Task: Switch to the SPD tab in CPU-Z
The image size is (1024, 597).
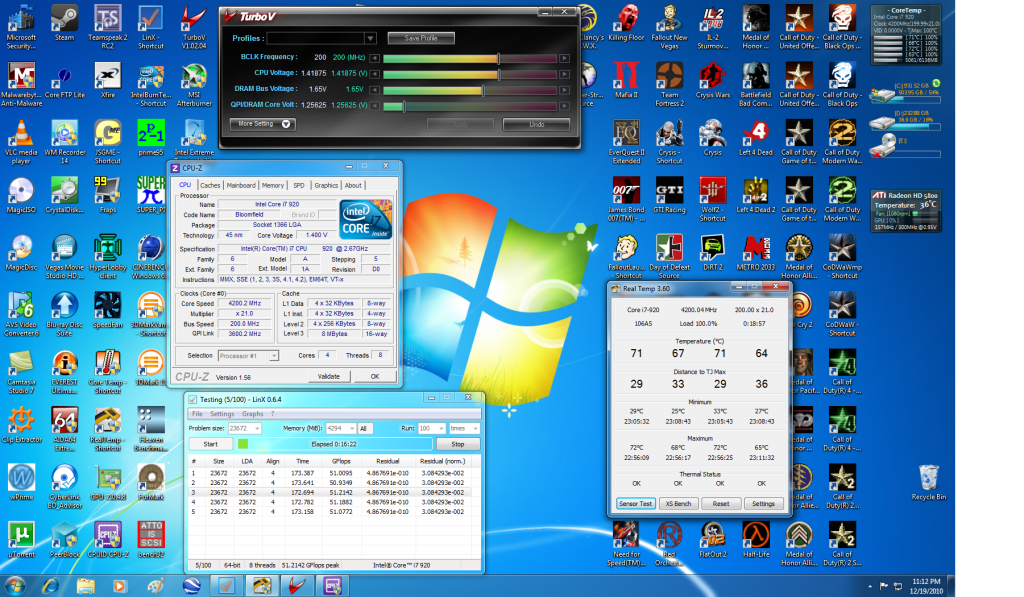Action: click(298, 186)
